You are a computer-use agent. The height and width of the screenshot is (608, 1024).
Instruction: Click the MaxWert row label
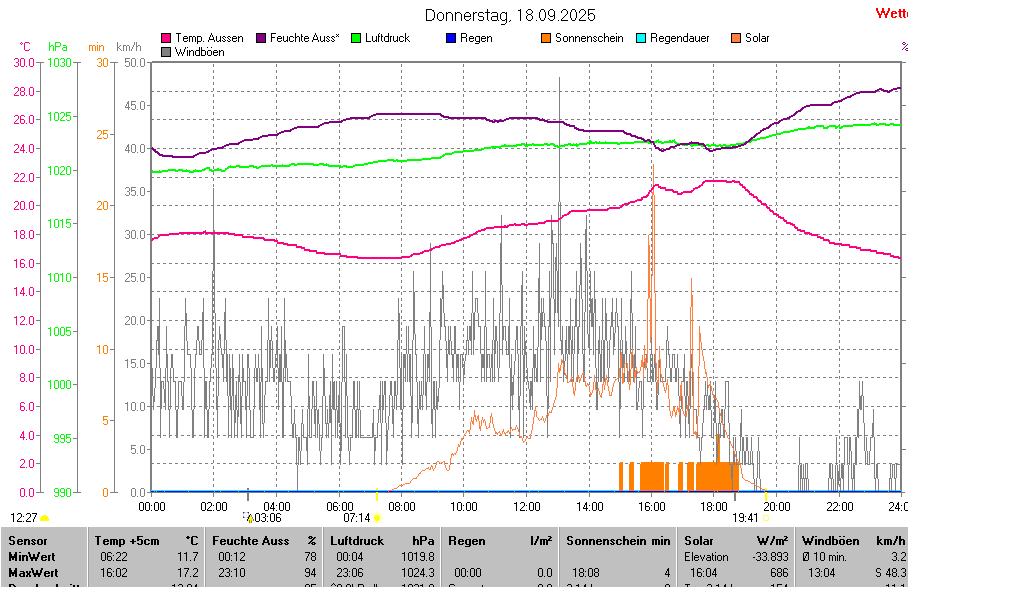[x=33, y=572]
